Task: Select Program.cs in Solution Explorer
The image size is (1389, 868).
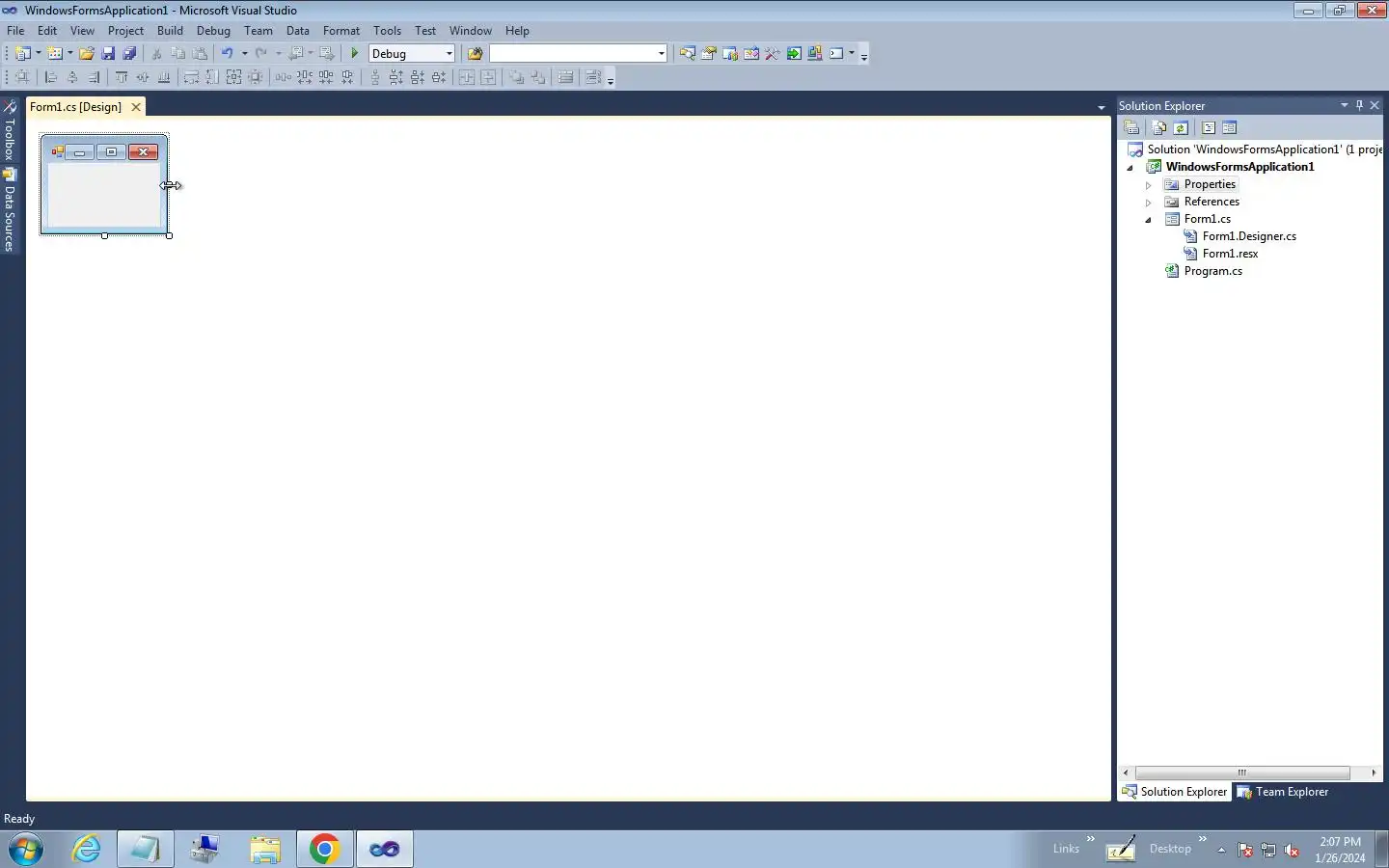Action: pyautogui.click(x=1212, y=271)
